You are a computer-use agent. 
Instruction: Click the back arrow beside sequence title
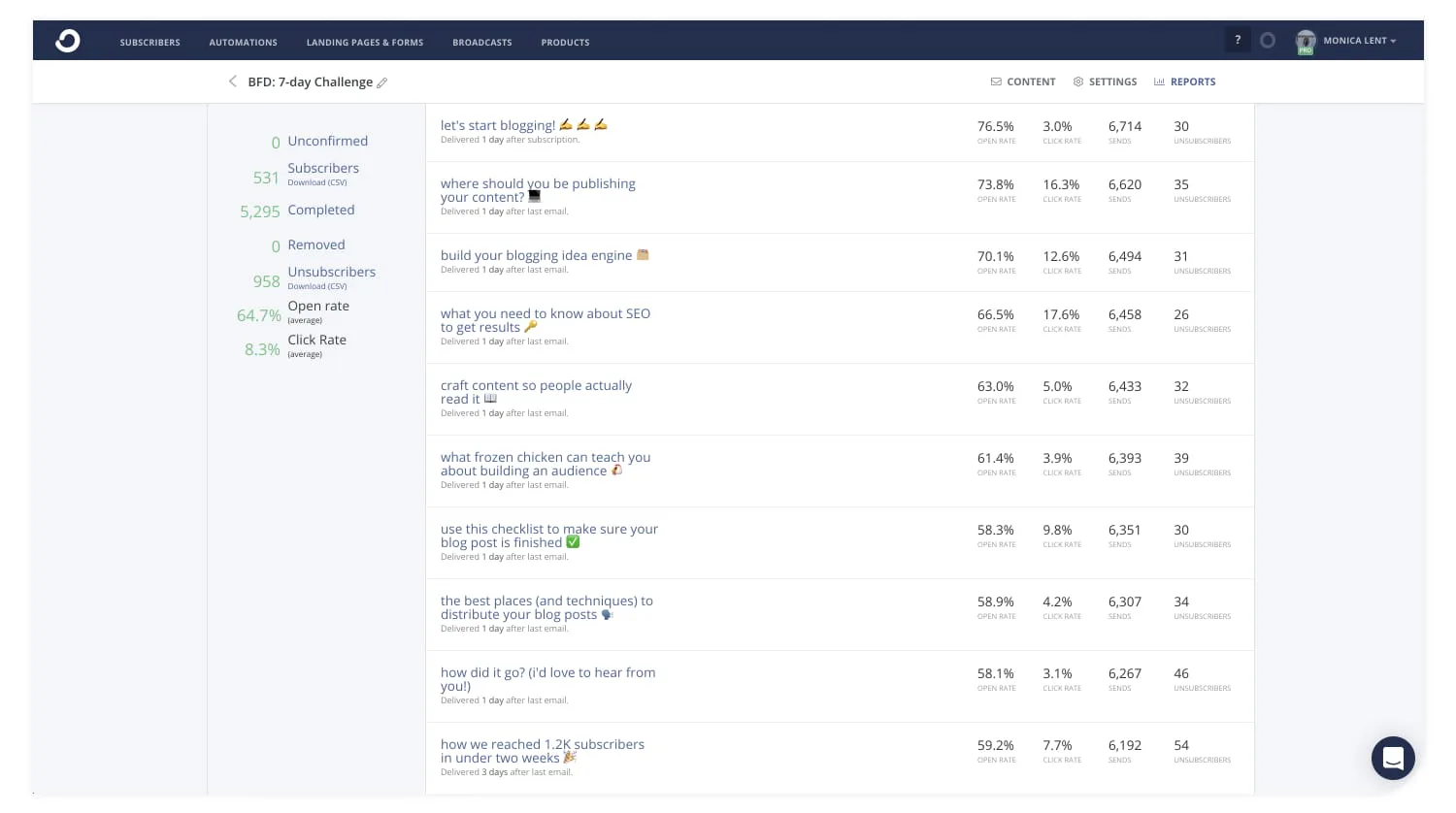(x=232, y=81)
